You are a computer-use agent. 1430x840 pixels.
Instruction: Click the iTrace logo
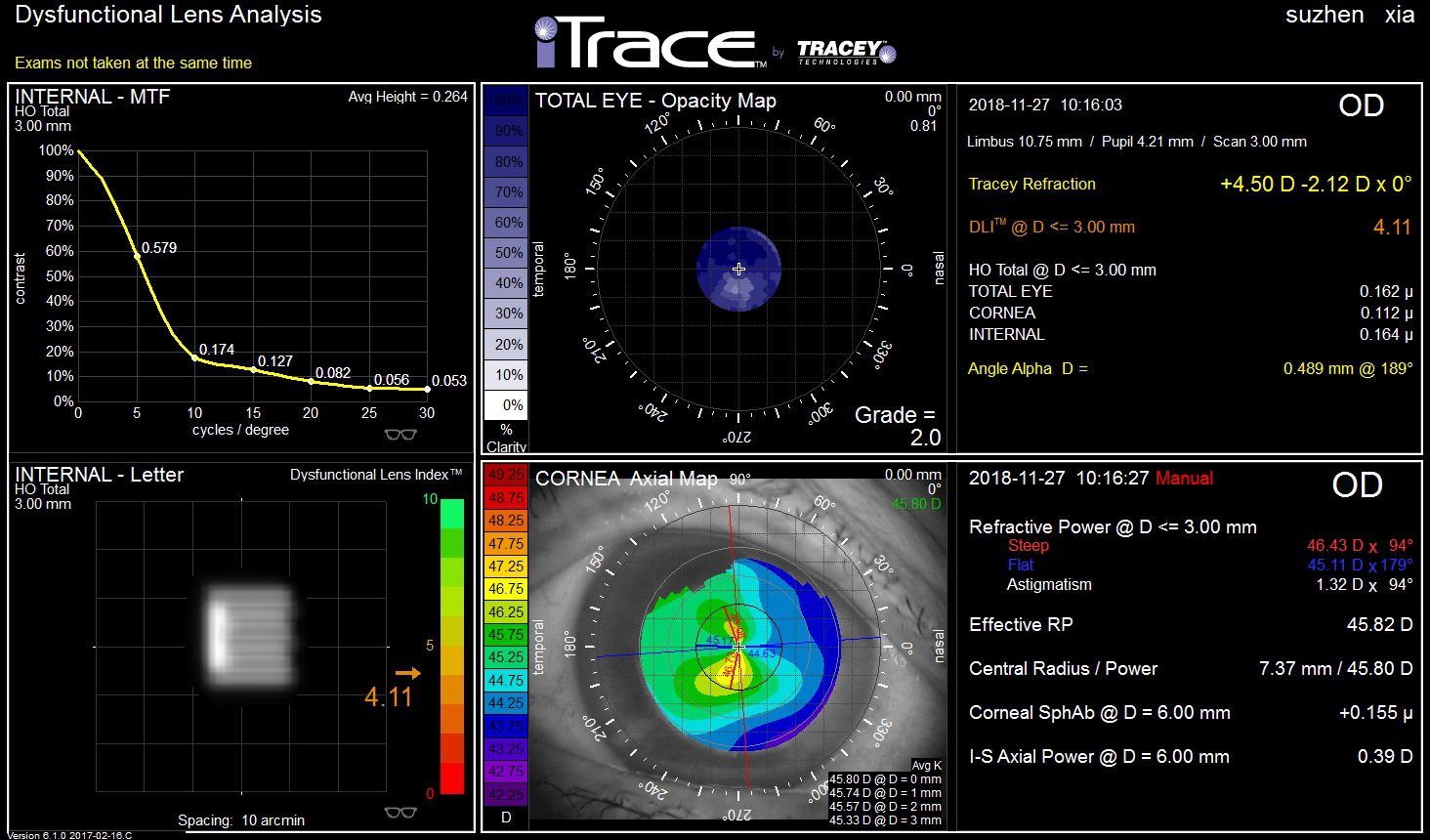click(x=652, y=43)
